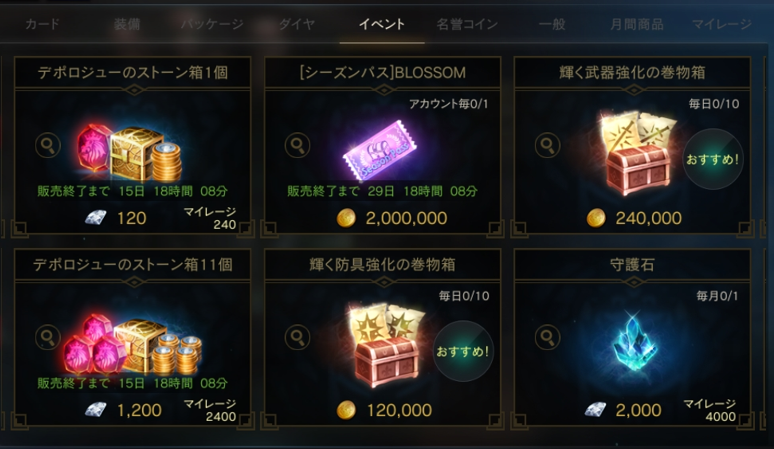Viewport: 774px width, 449px height.
Task: Open magnifier preview for 輝く武器強化の巻物箱
Action: [x=547, y=145]
